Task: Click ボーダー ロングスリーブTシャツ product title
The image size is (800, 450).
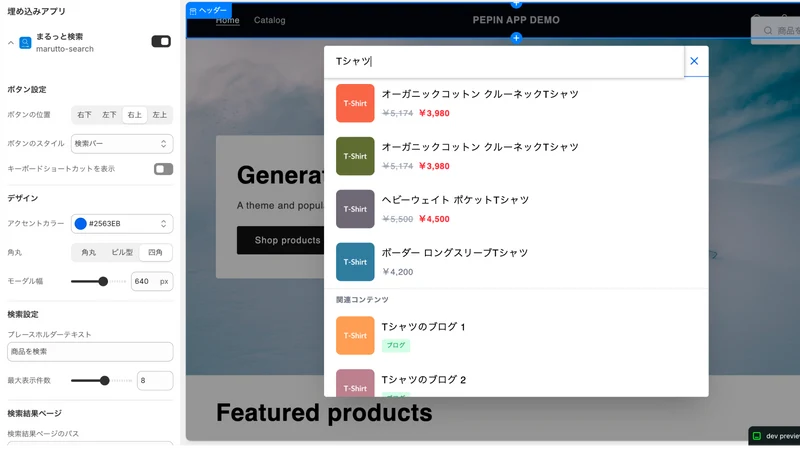Action: coord(455,253)
